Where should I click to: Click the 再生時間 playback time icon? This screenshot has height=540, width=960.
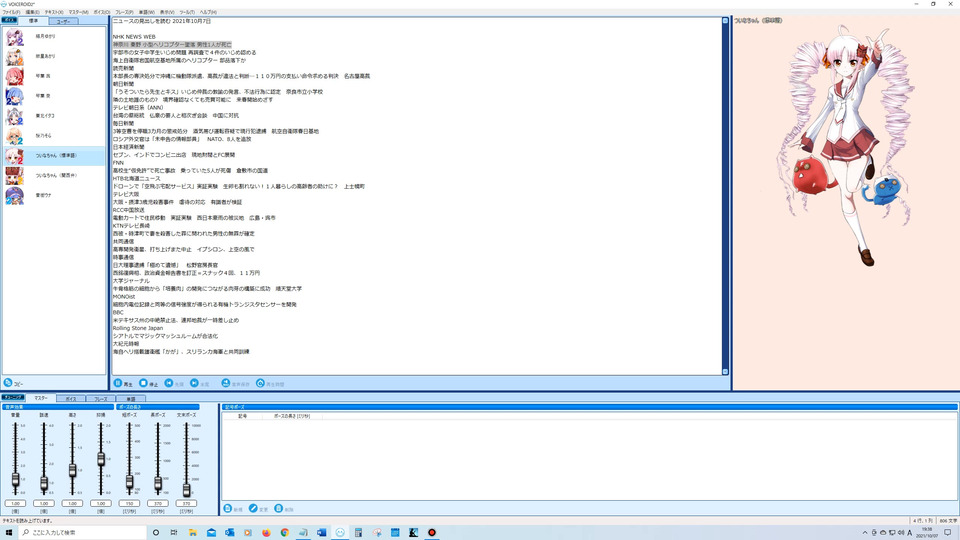click(x=260, y=383)
